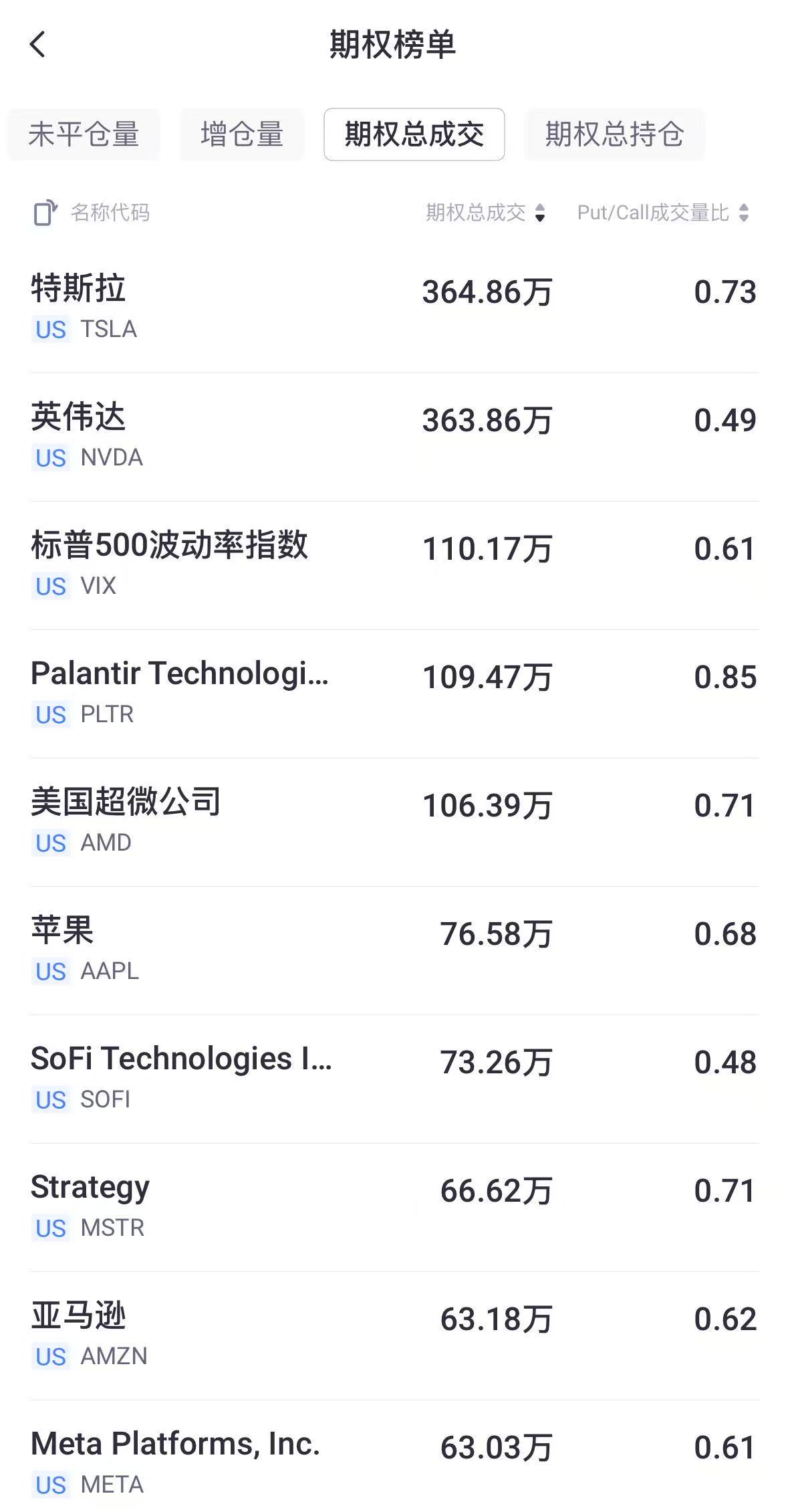Viewport: 788px width, 1512px height.
Task: Select the 期权总成交 tab
Action: click(414, 134)
